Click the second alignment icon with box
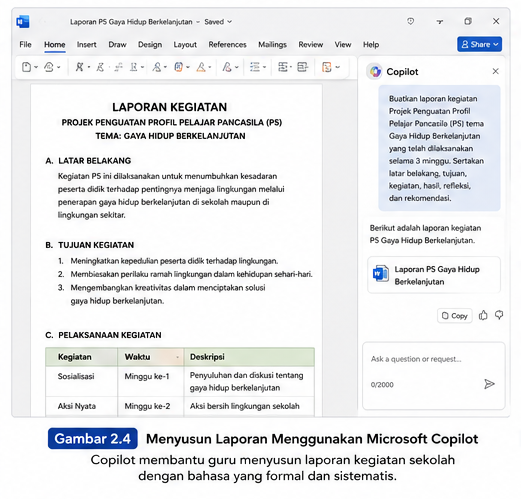The height and width of the screenshot is (499, 521). (302, 67)
